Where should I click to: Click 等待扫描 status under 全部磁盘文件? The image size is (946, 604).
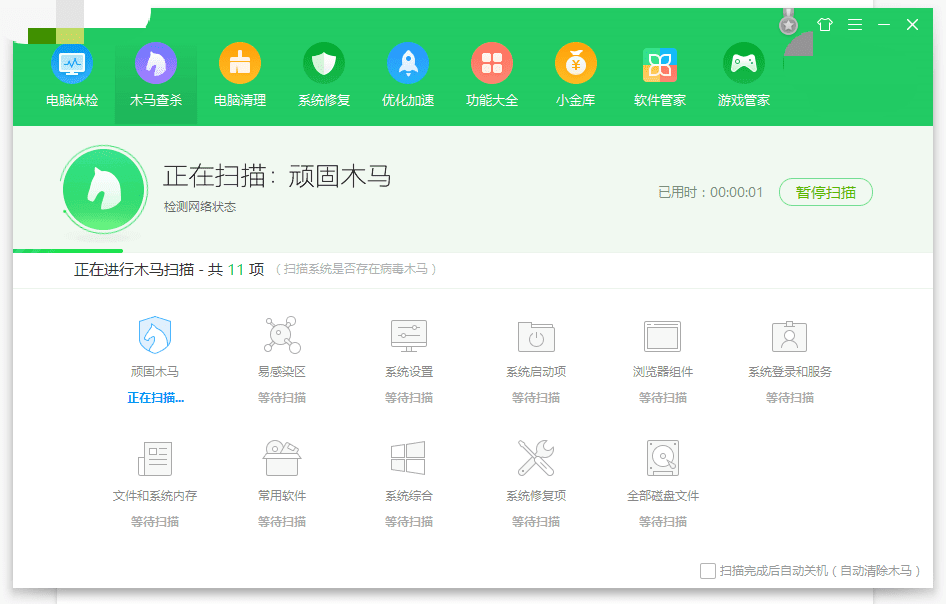tap(662, 521)
